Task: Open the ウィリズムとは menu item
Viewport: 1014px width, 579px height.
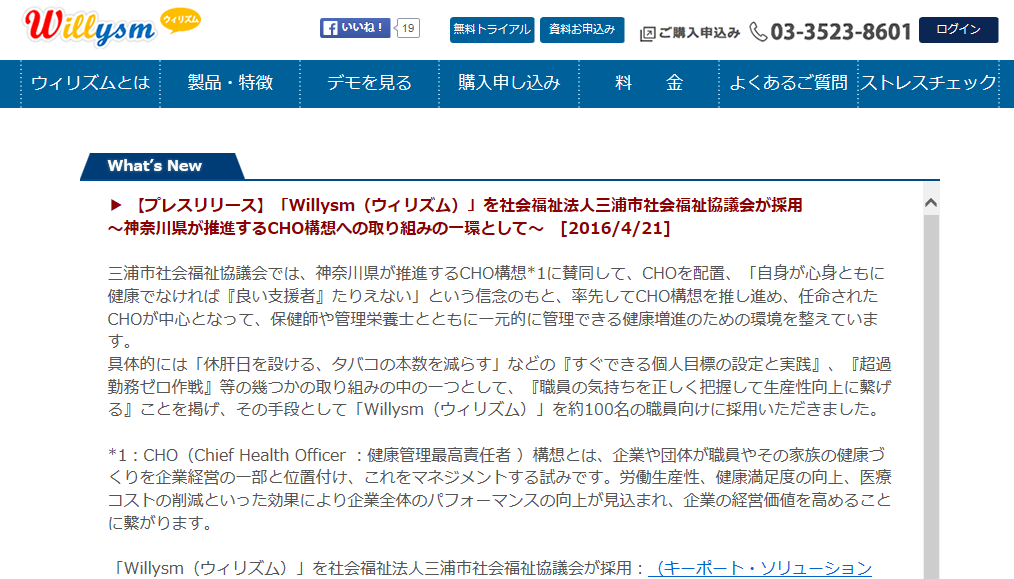Action: [90, 83]
